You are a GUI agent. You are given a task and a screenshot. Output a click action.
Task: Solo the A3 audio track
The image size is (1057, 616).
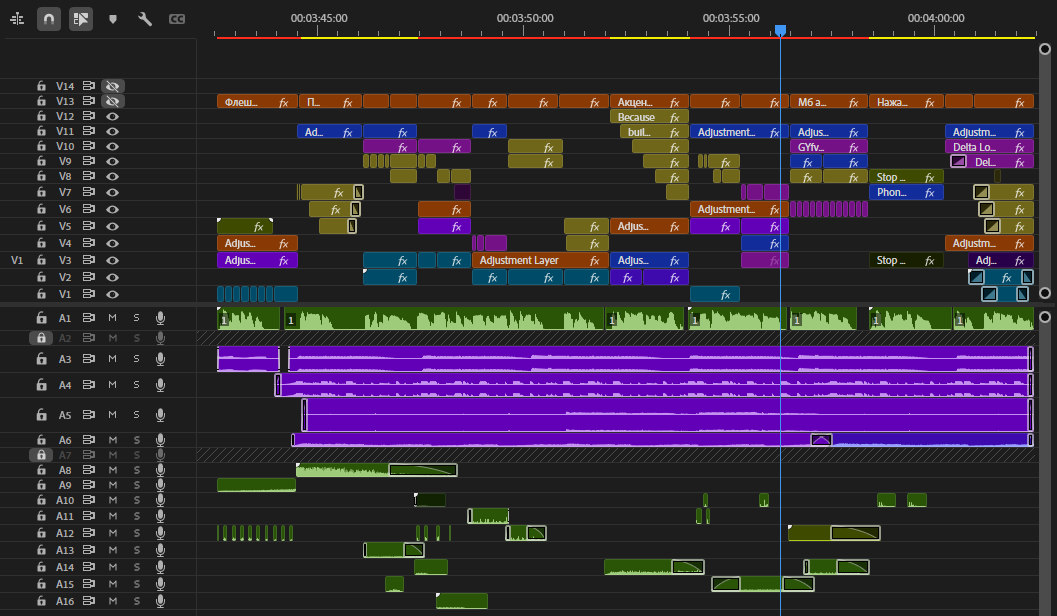(x=135, y=358)
